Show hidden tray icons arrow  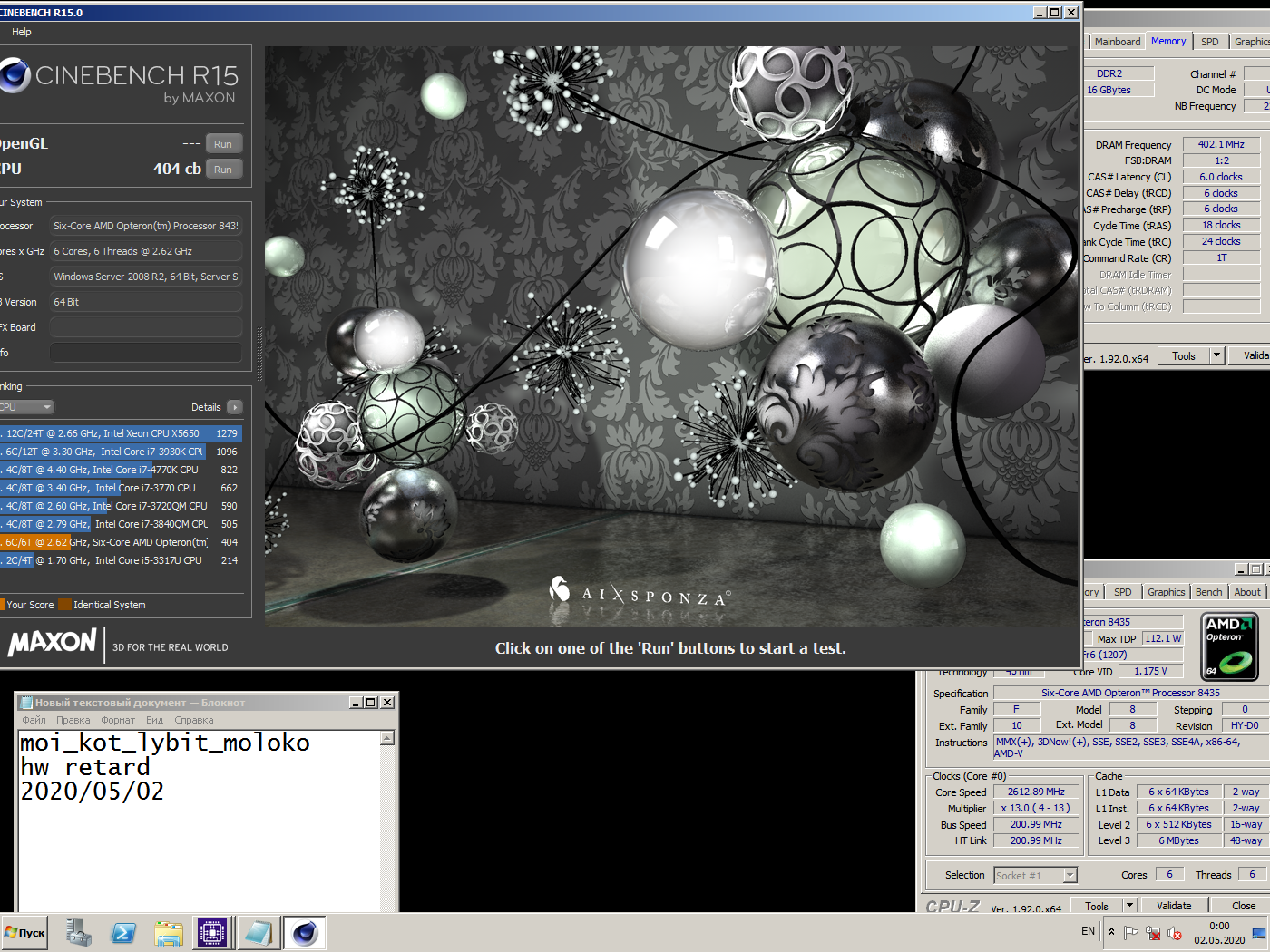1111,931
